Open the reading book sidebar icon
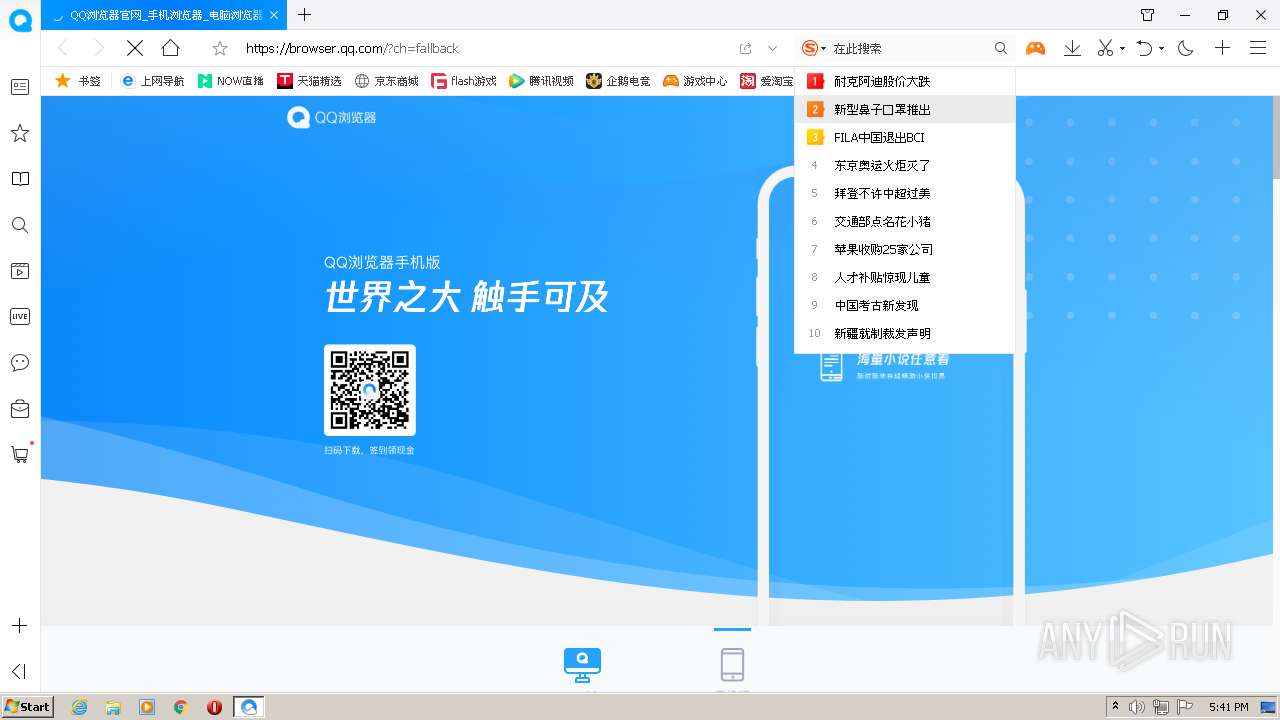1280x720 pixels. [19, 179]
